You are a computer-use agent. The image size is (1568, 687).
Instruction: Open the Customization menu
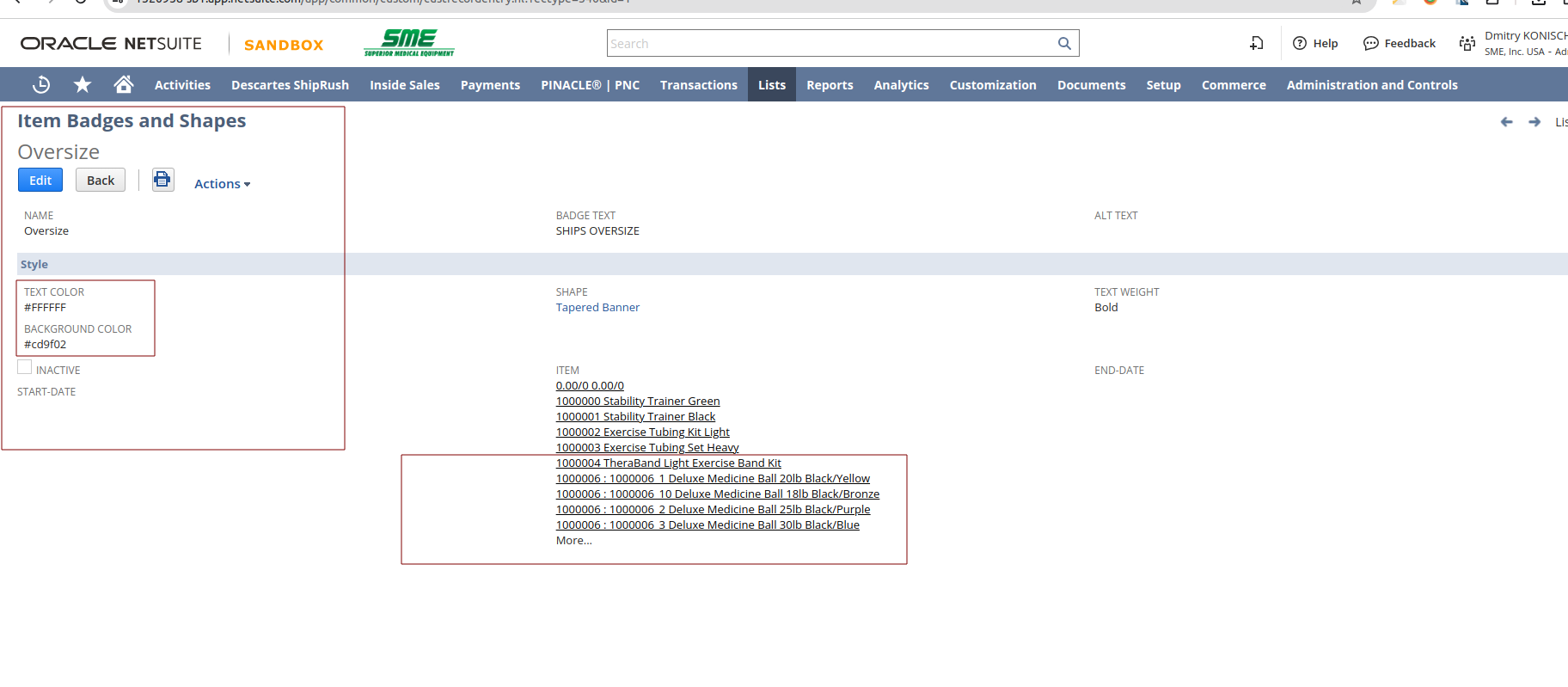[992, 85]
